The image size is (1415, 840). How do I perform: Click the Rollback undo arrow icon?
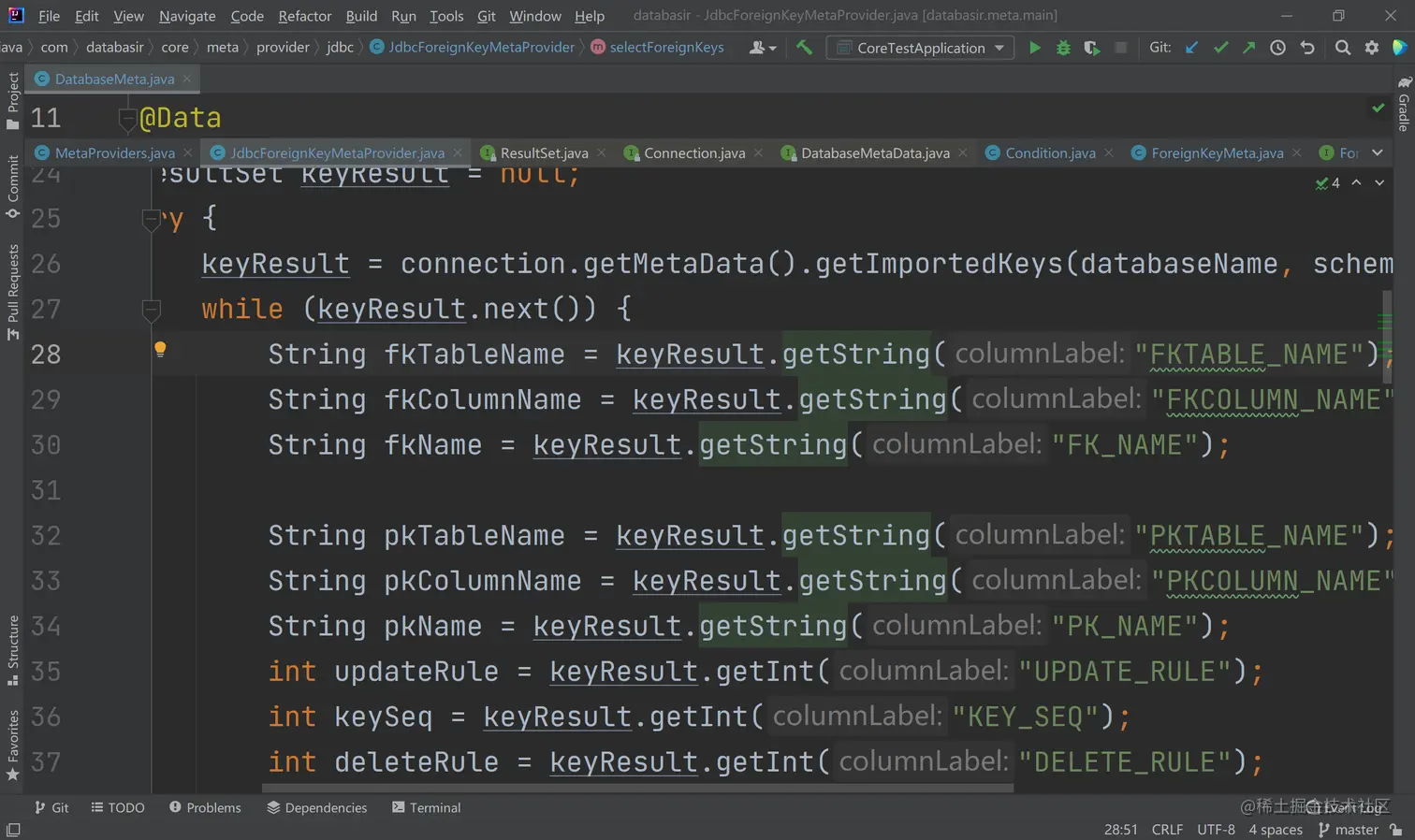(x=1307, y=48)
